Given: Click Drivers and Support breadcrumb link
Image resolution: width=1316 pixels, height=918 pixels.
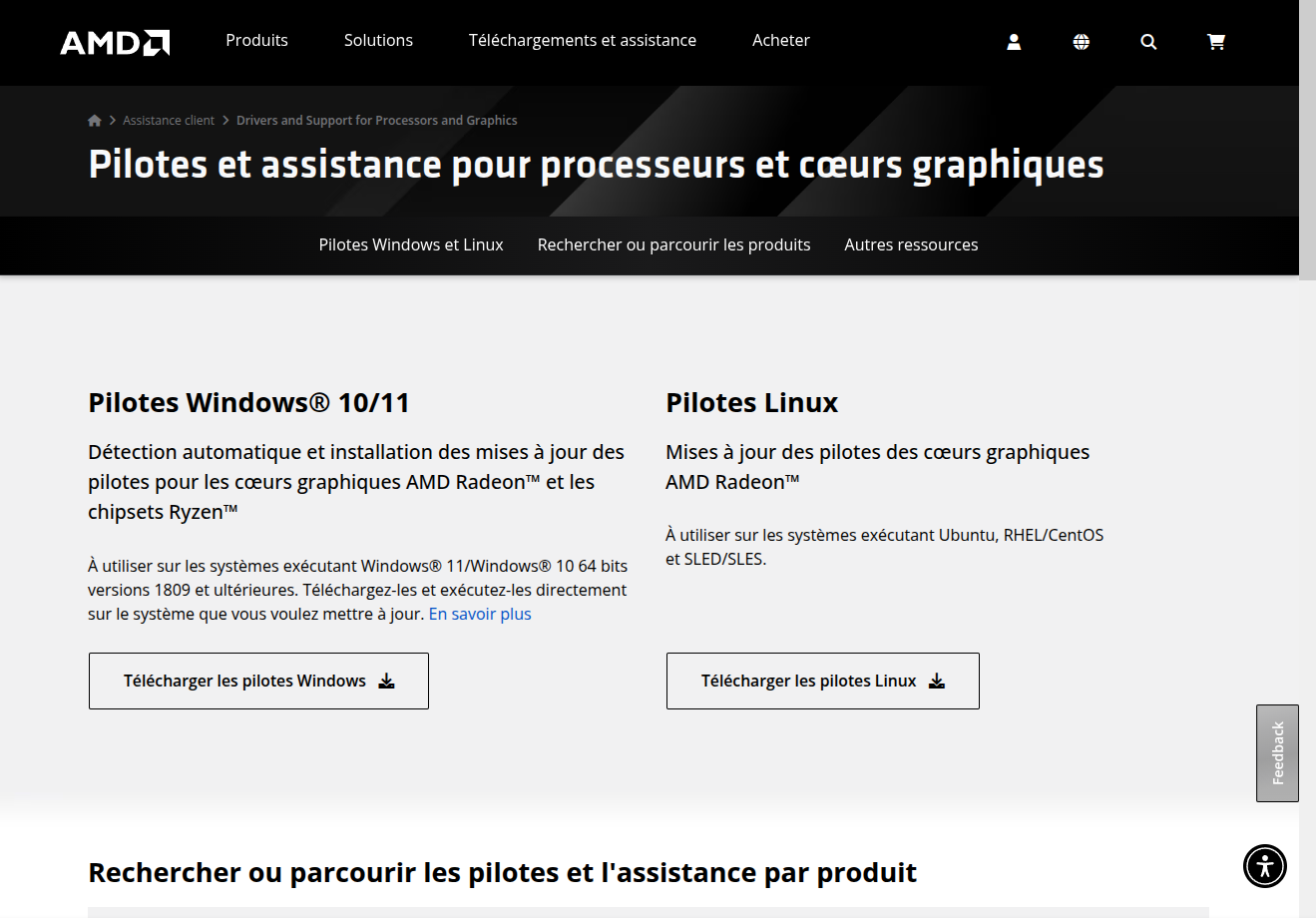Looking at the screenshot, I should tap(377, 120).
